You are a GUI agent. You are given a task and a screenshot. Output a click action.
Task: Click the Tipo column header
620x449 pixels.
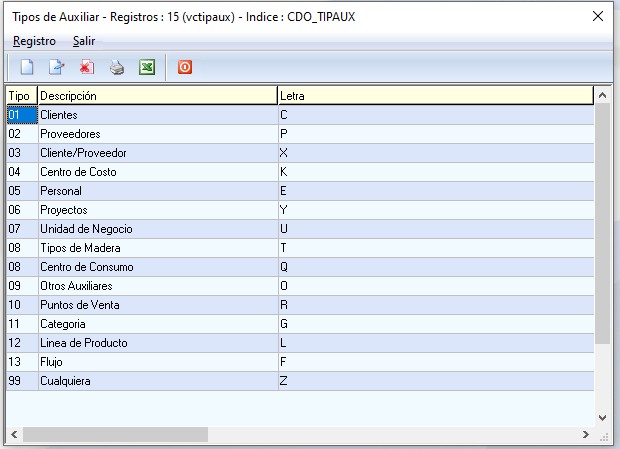click(x=20, y=95)
